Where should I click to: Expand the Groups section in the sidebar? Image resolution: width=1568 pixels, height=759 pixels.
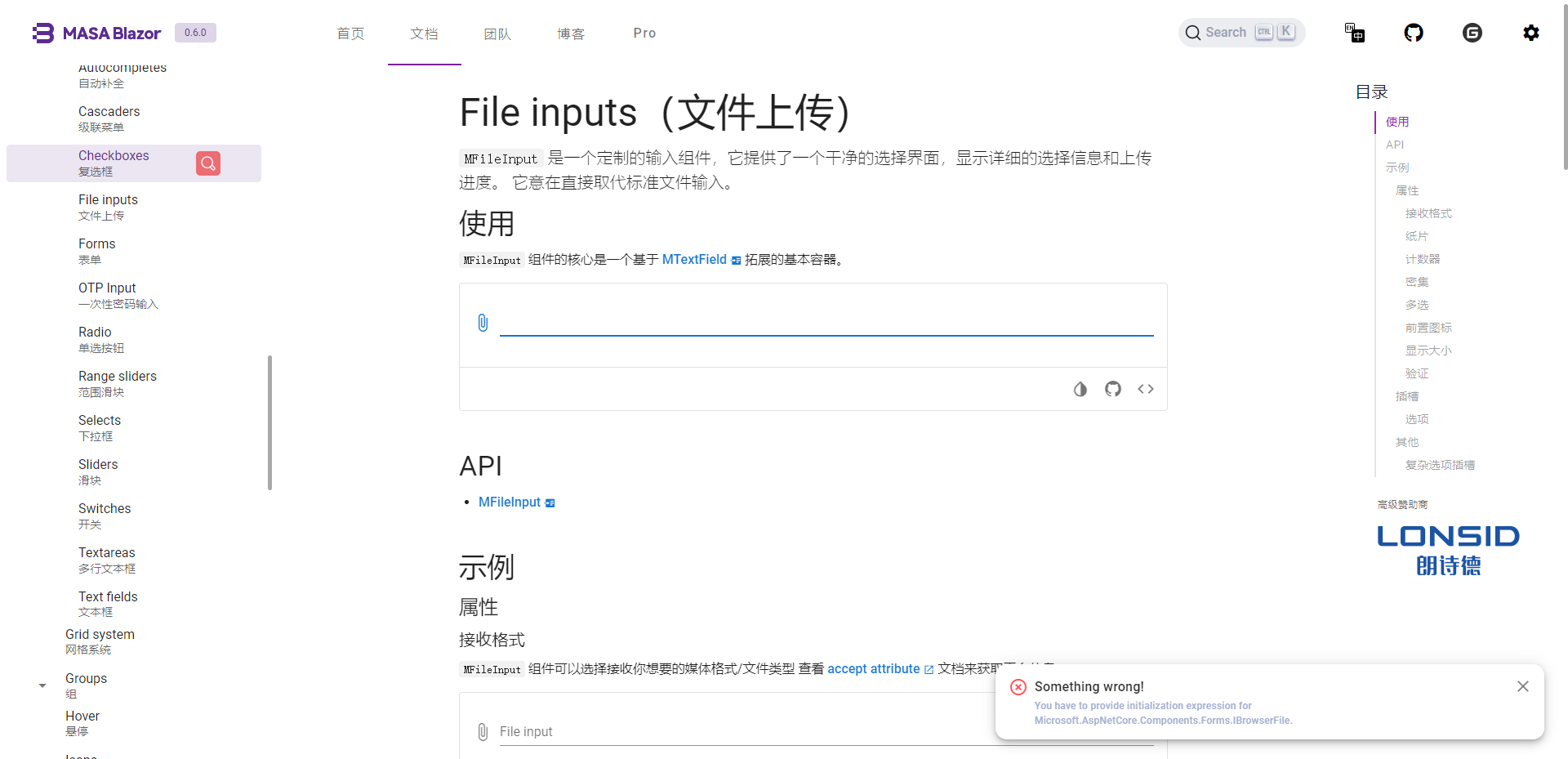coord(42,685)
